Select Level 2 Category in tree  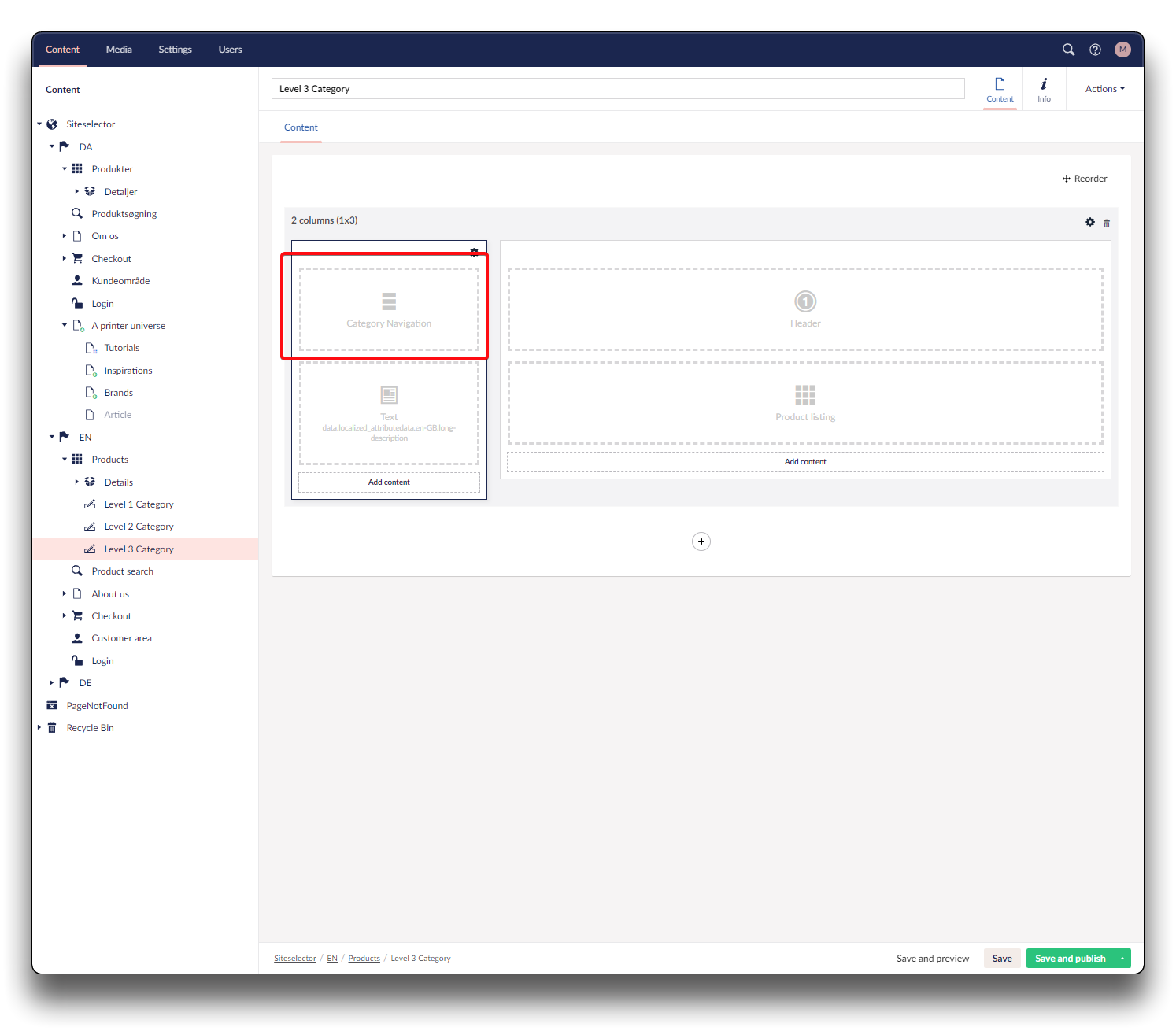(x=139, y=527)
